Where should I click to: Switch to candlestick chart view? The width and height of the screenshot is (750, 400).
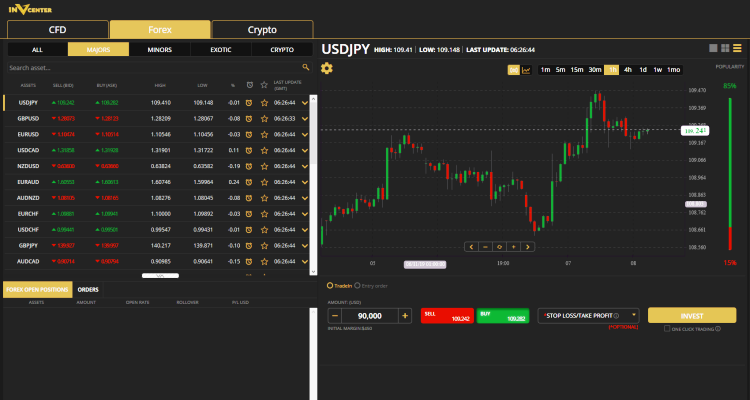[x=514, y=70]
